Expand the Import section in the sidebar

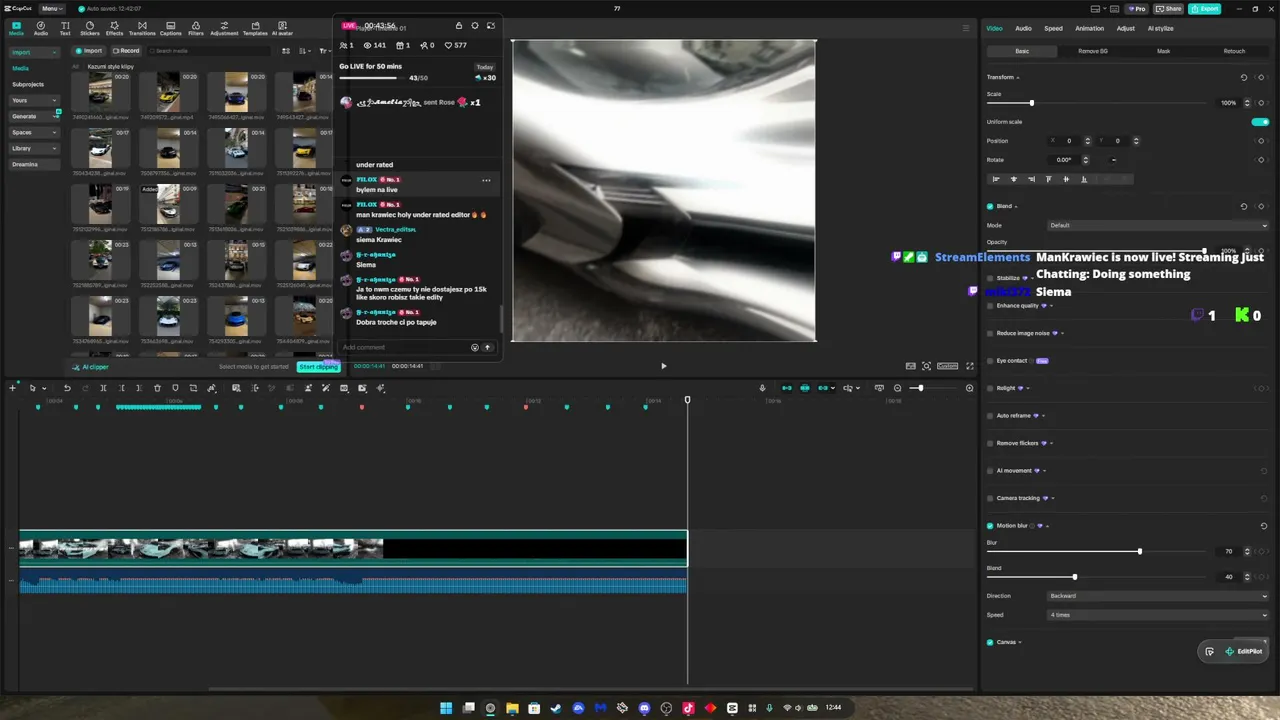point(34,52)
